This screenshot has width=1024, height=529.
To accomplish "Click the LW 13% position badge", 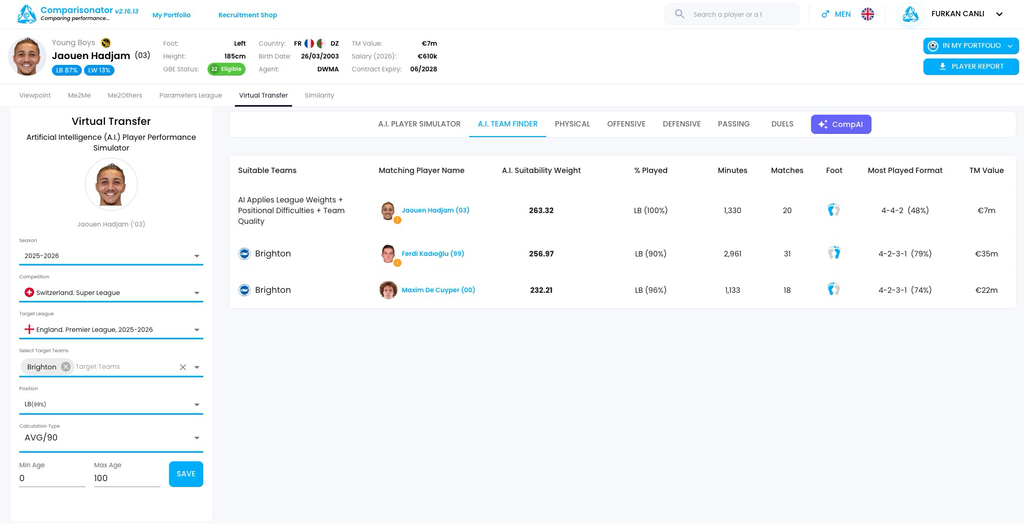I will [99, 70].
